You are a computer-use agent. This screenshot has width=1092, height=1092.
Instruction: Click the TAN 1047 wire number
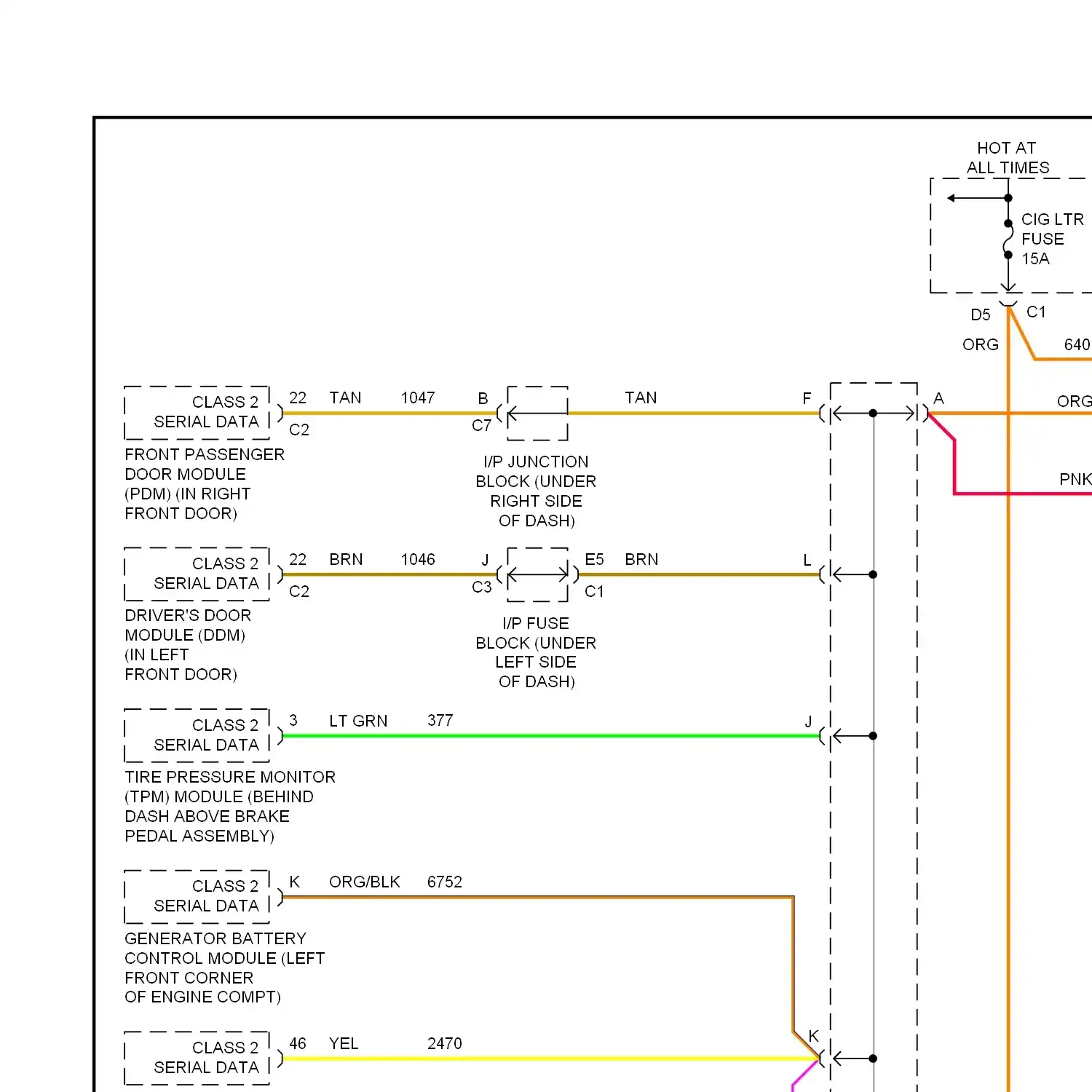418,397
